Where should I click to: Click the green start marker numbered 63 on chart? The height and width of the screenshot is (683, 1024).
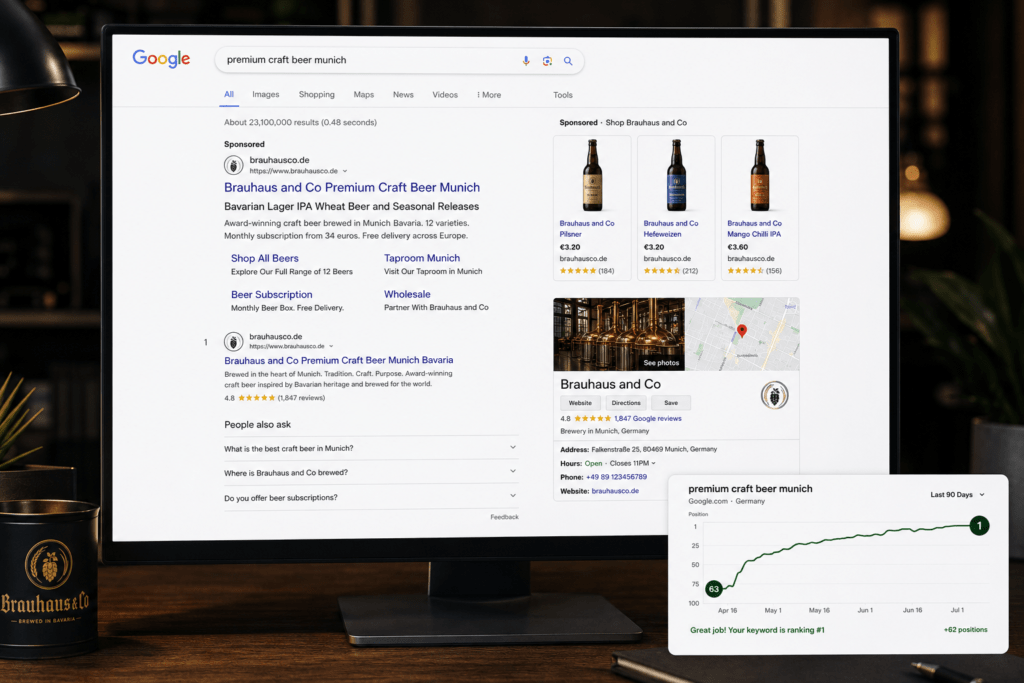coord(714,589)
